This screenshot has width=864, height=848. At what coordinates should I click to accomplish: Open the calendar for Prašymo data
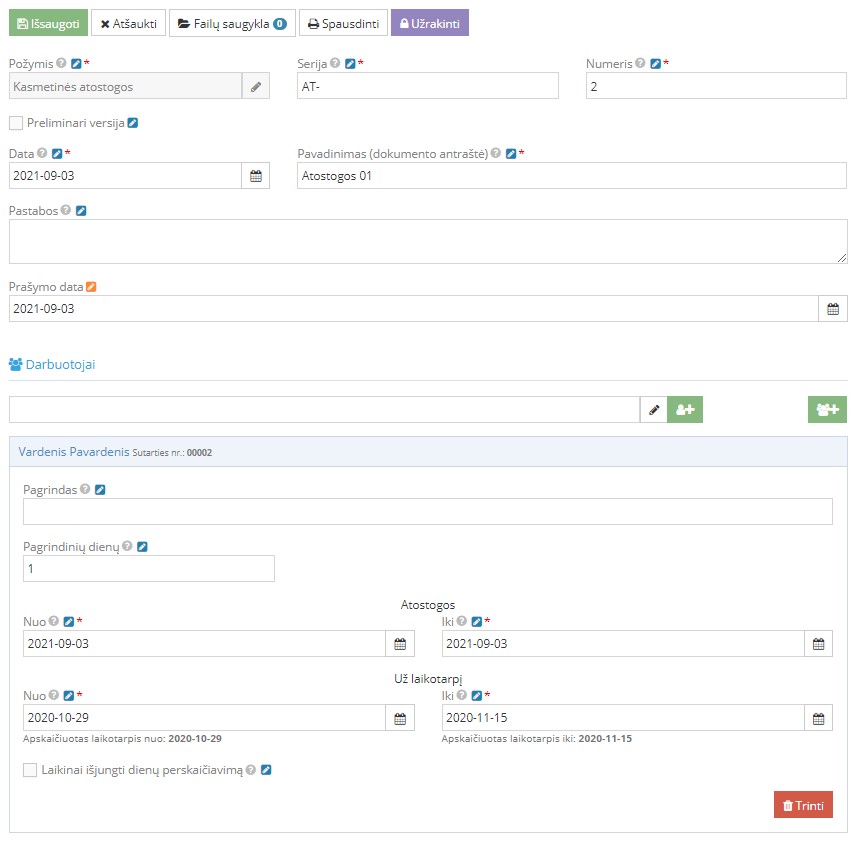[833, 309]
